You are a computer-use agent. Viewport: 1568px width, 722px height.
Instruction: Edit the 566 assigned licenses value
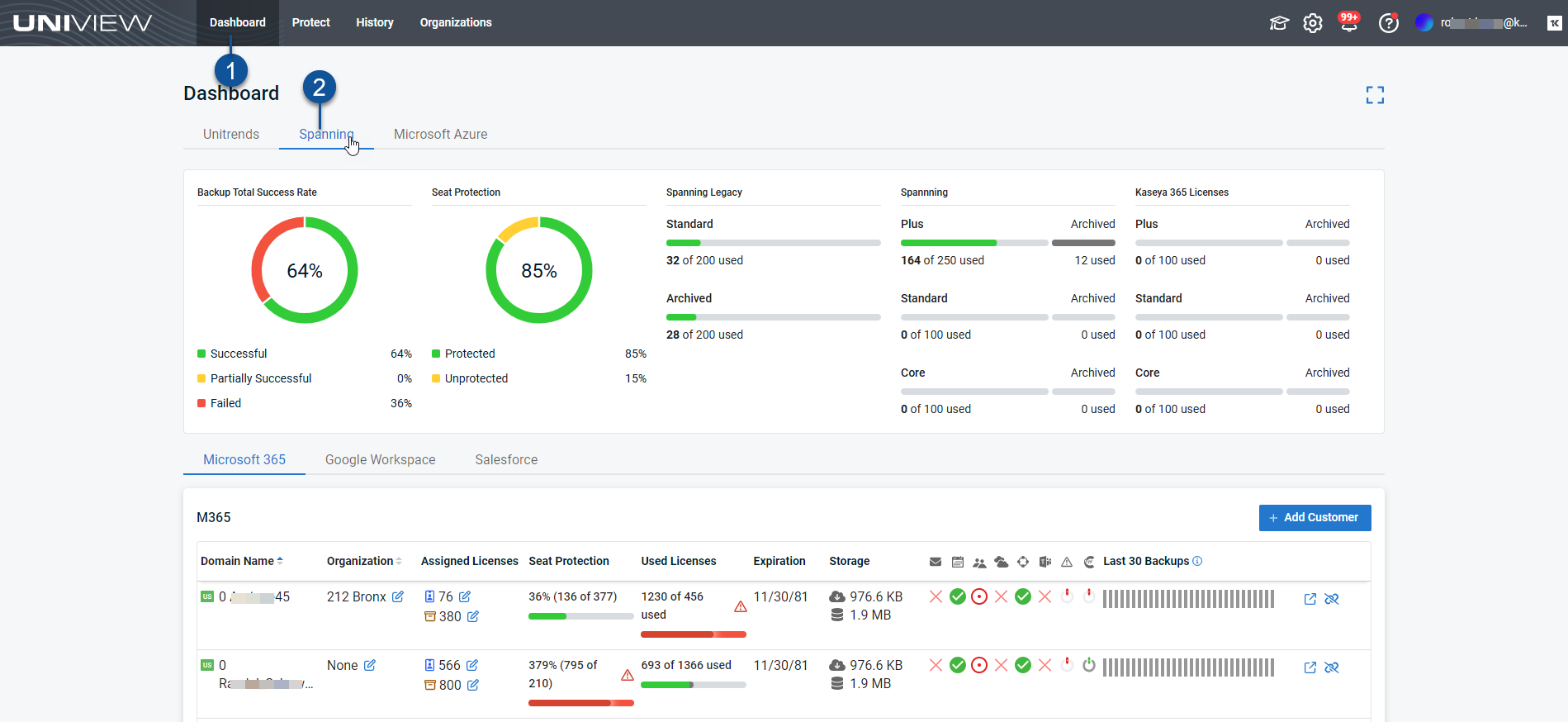(x=472, y=665)
